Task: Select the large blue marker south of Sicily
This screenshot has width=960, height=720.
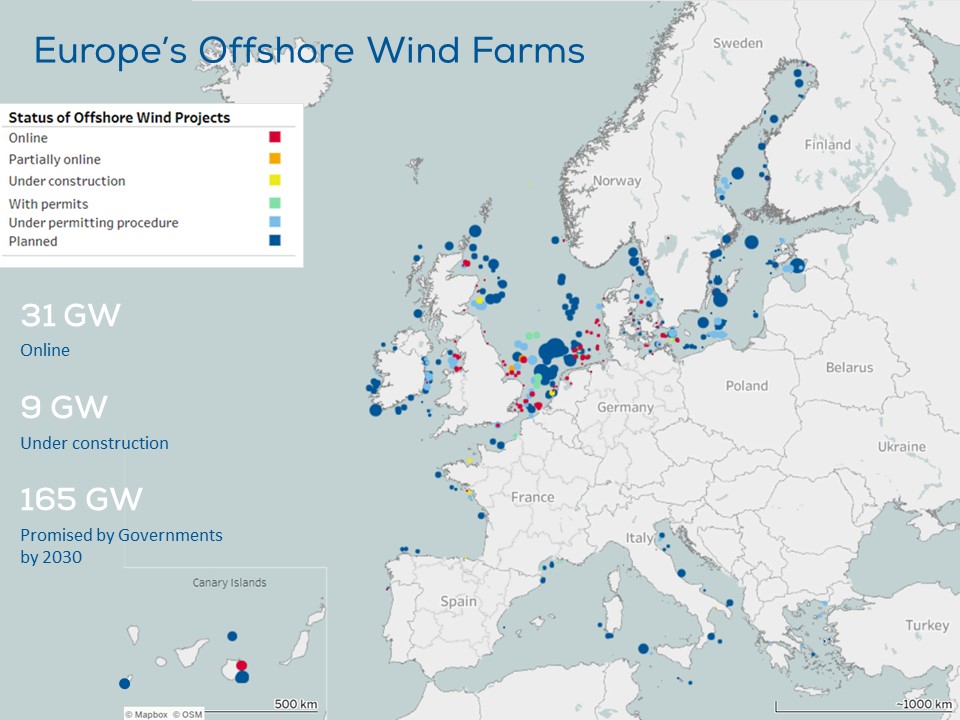Action: [642, 648]
